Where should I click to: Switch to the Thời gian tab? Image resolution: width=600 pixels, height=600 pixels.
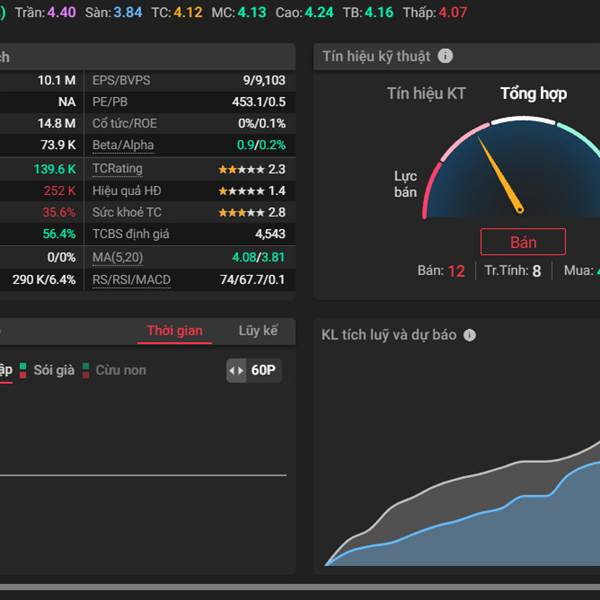click(x=174, y=331)
